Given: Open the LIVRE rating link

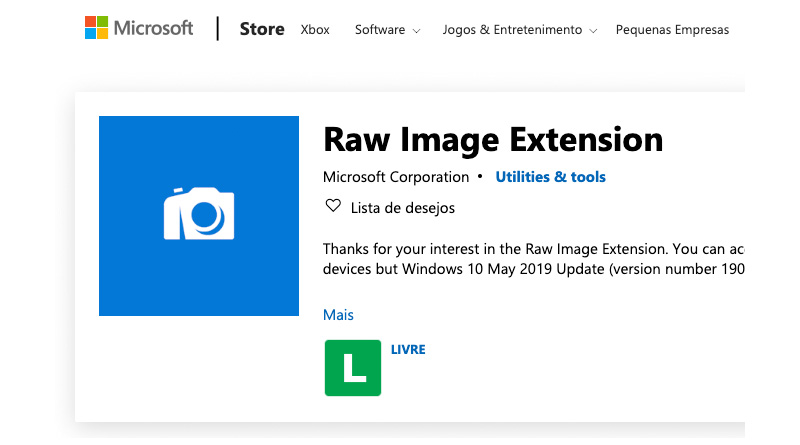Looking at the screenshot, I should point(408,349).
